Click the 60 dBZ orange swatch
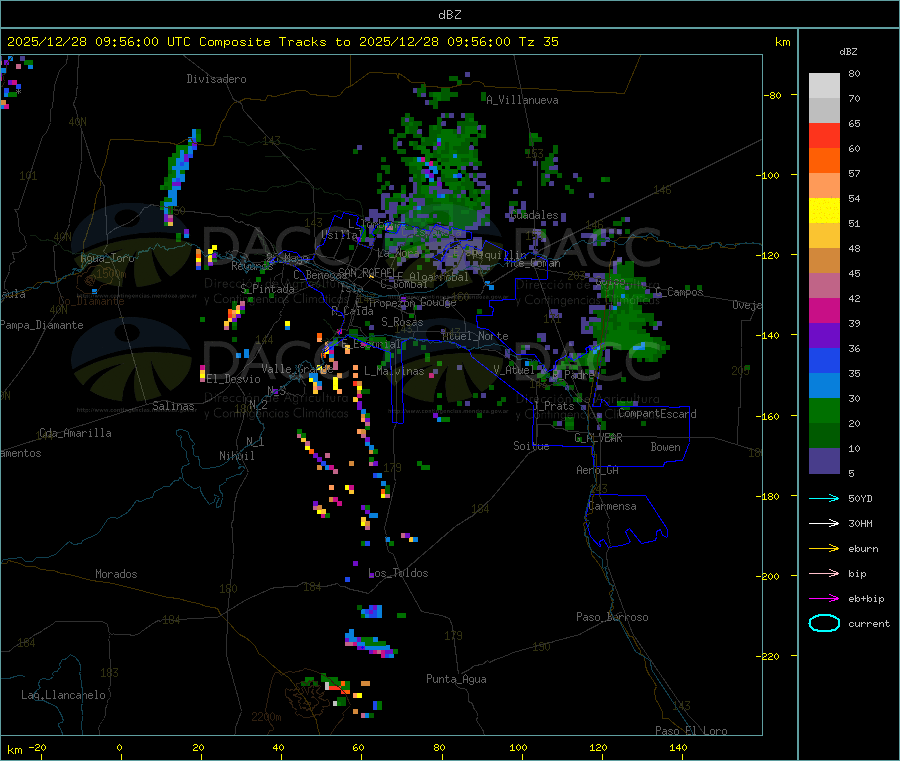900x761 pixels. click(x=824, y=161)
